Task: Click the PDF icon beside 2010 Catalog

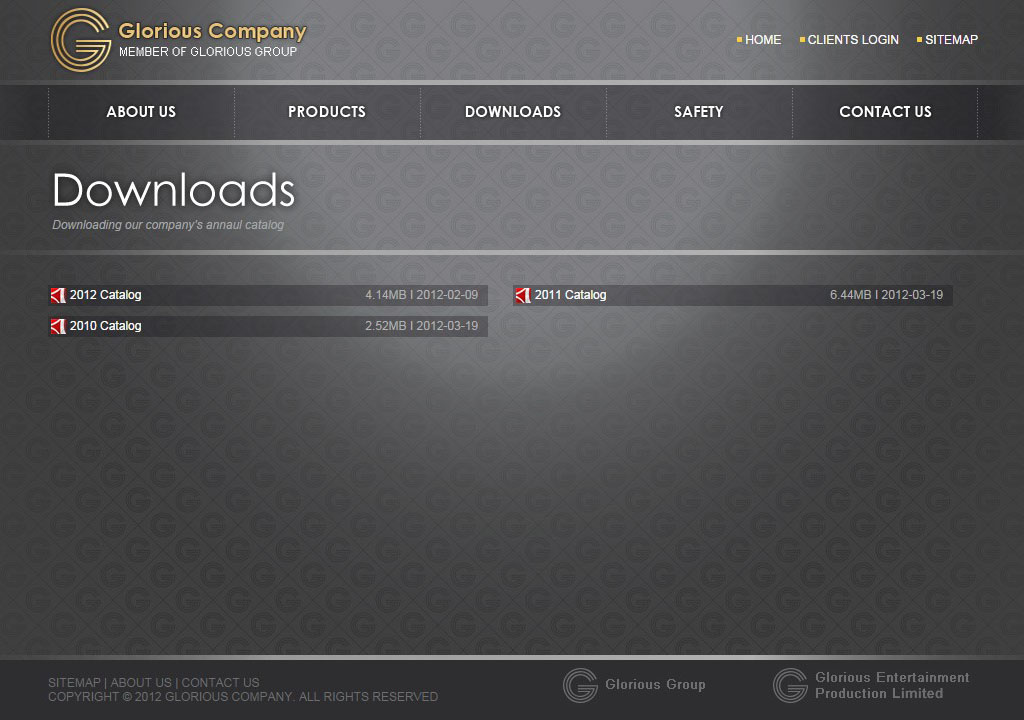Action: coord(58,326)
